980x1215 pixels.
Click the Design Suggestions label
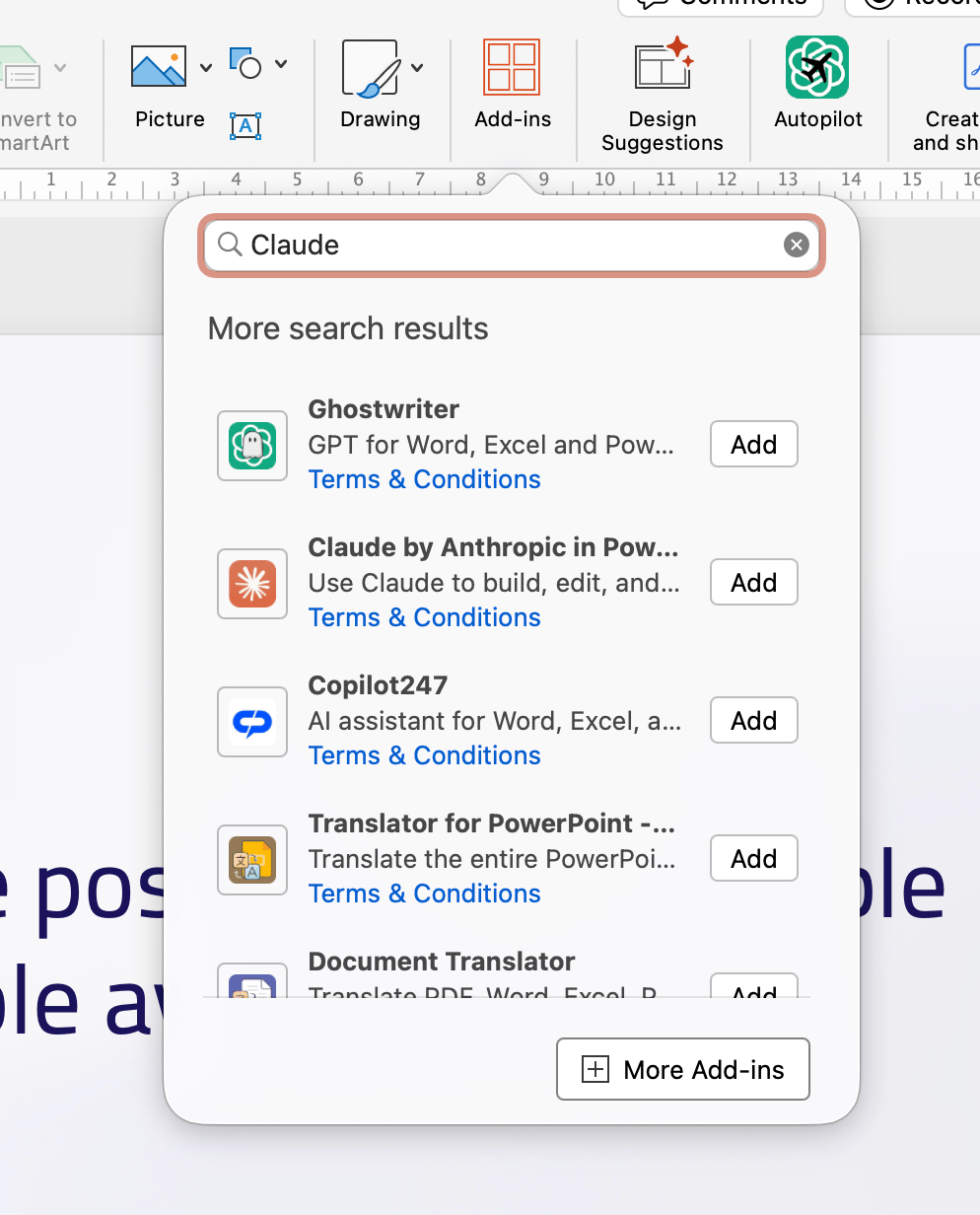(x=663, y=131)
